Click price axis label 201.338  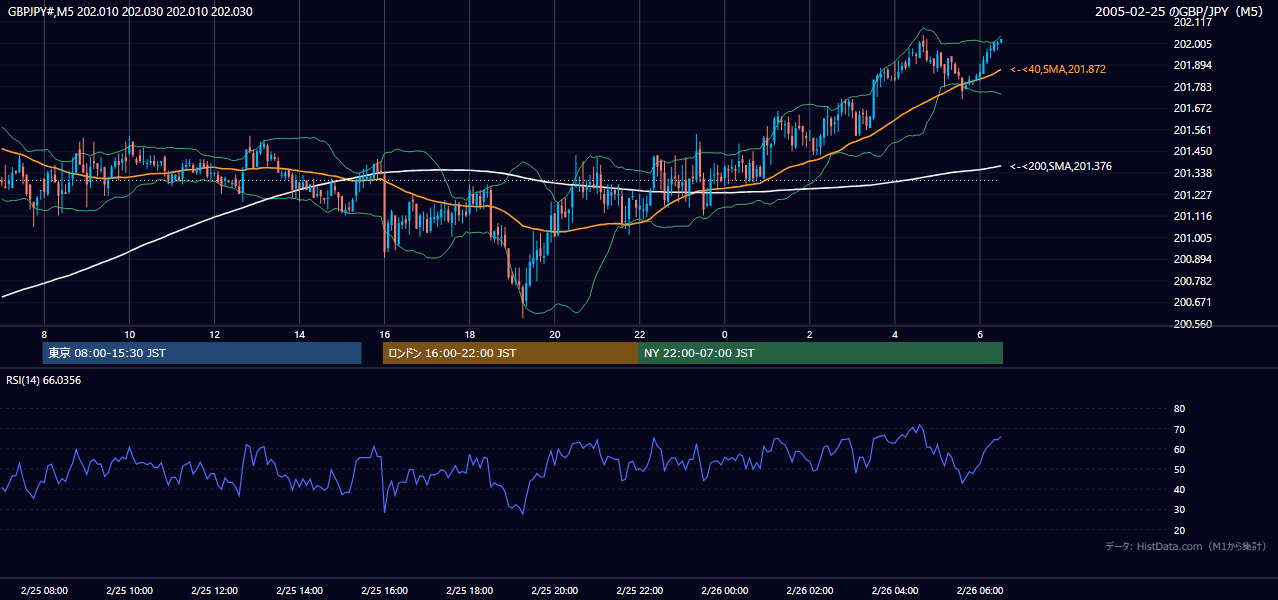1193,173
